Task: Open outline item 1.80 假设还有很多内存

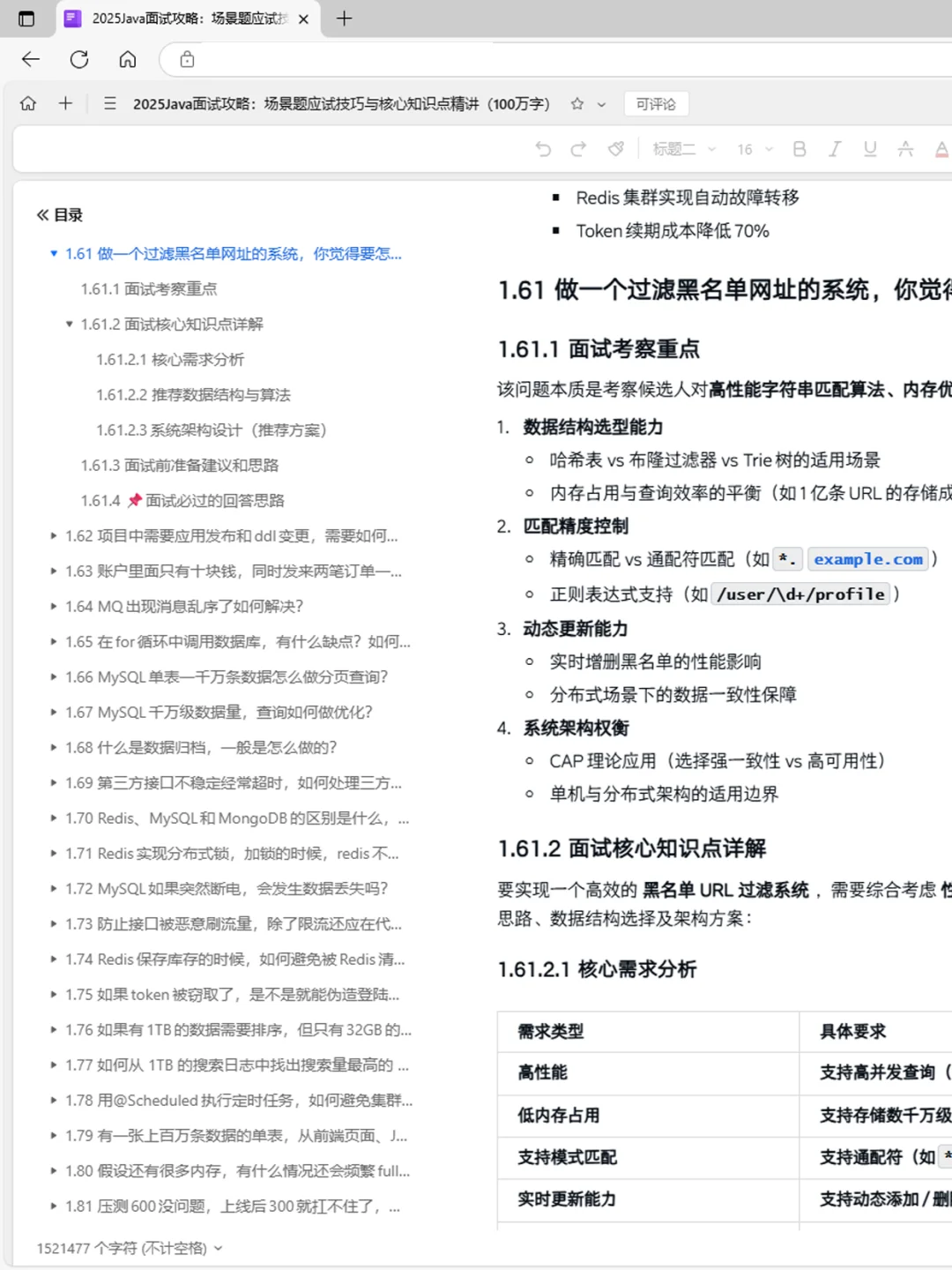Action: tap(237, 1171)
